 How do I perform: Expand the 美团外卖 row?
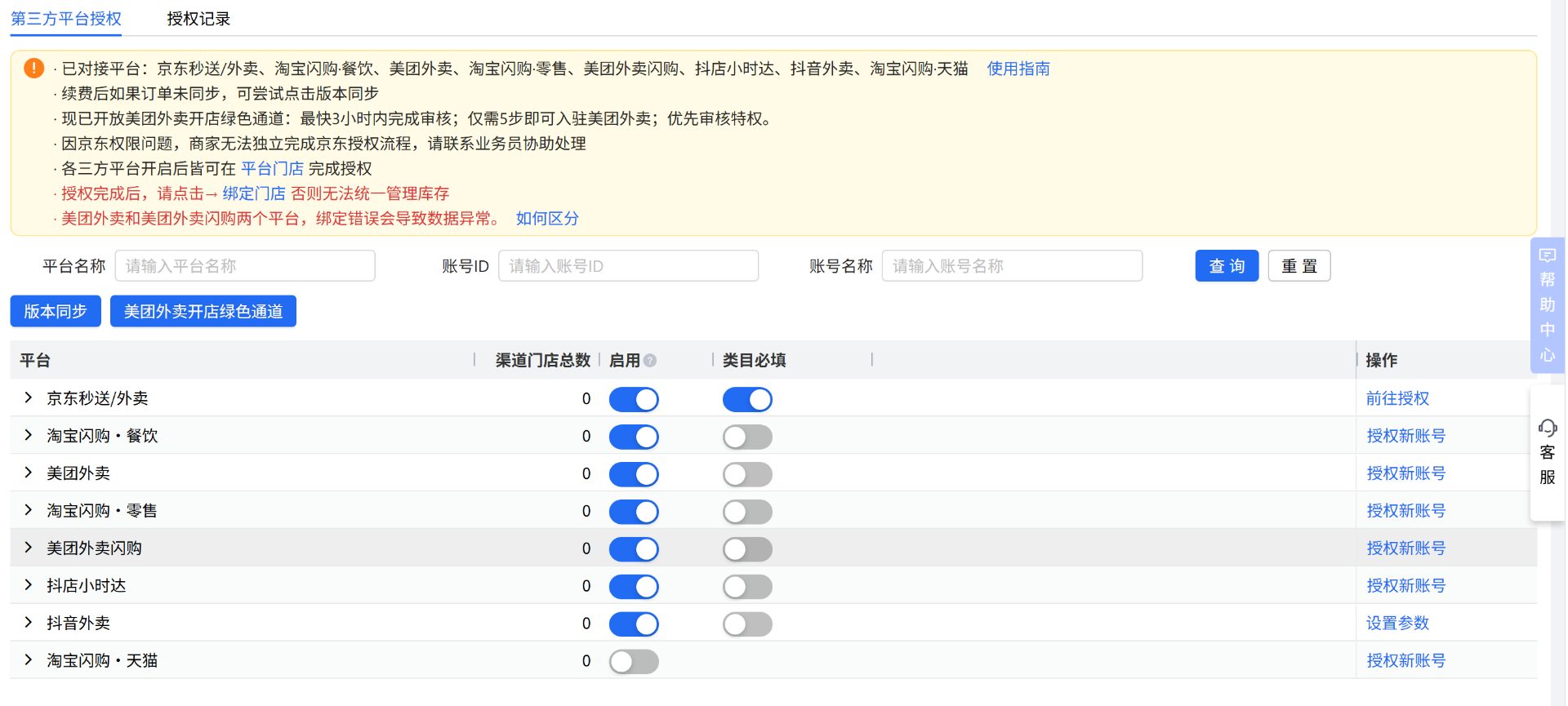pos(29,473)
